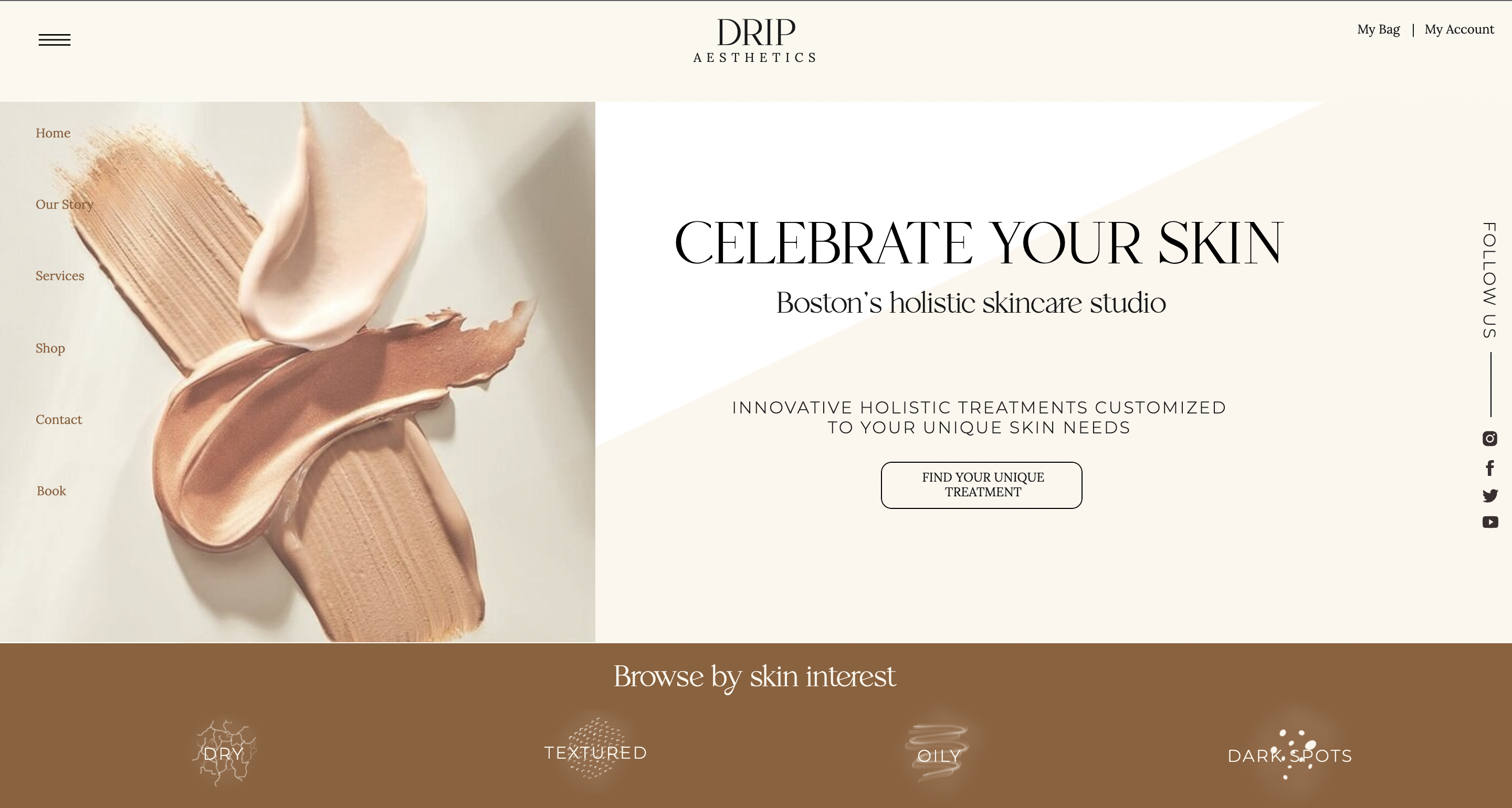The image size is (1512, 808).
Task: Open the Twitter bird icon
Action: click(1490, 496)
